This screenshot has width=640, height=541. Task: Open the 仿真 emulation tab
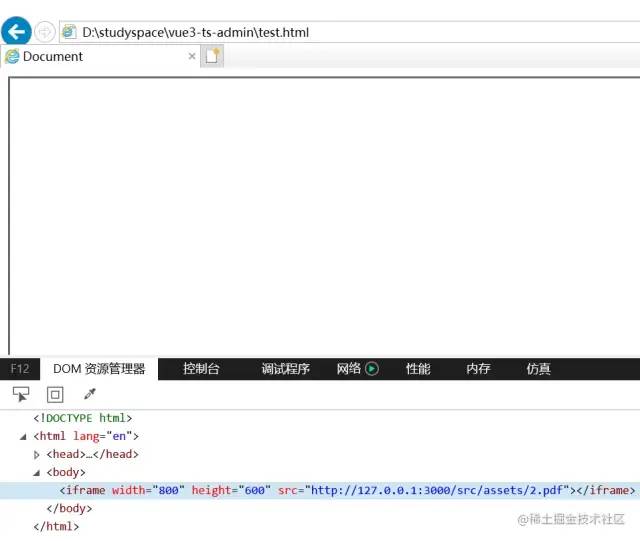click(538, 369)
